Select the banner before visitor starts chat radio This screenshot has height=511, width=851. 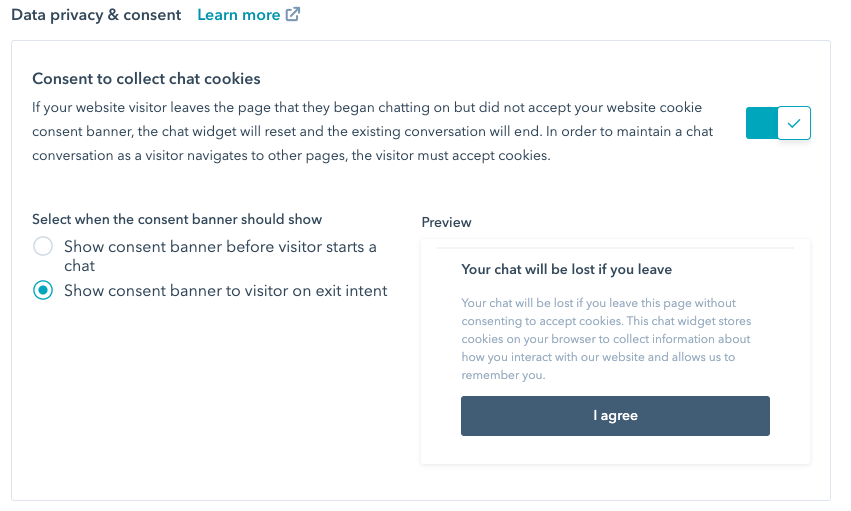[43, 247]
